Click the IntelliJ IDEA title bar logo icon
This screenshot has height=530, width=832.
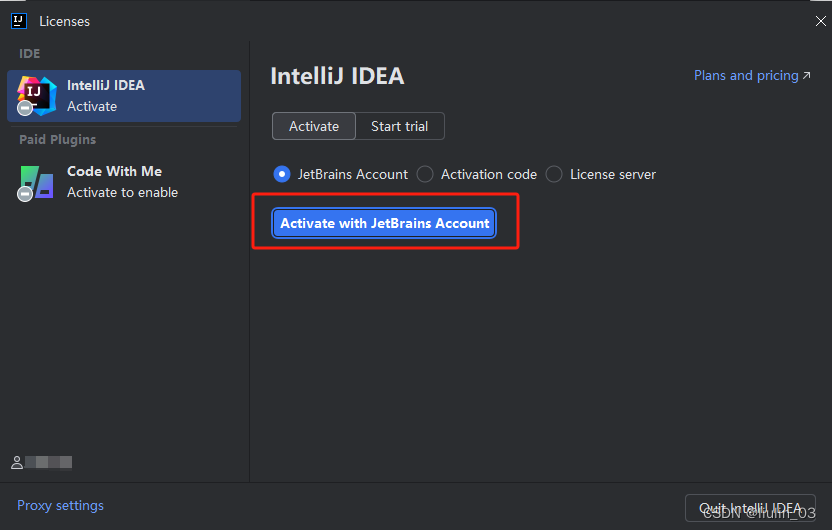click(x=19, y=21)
